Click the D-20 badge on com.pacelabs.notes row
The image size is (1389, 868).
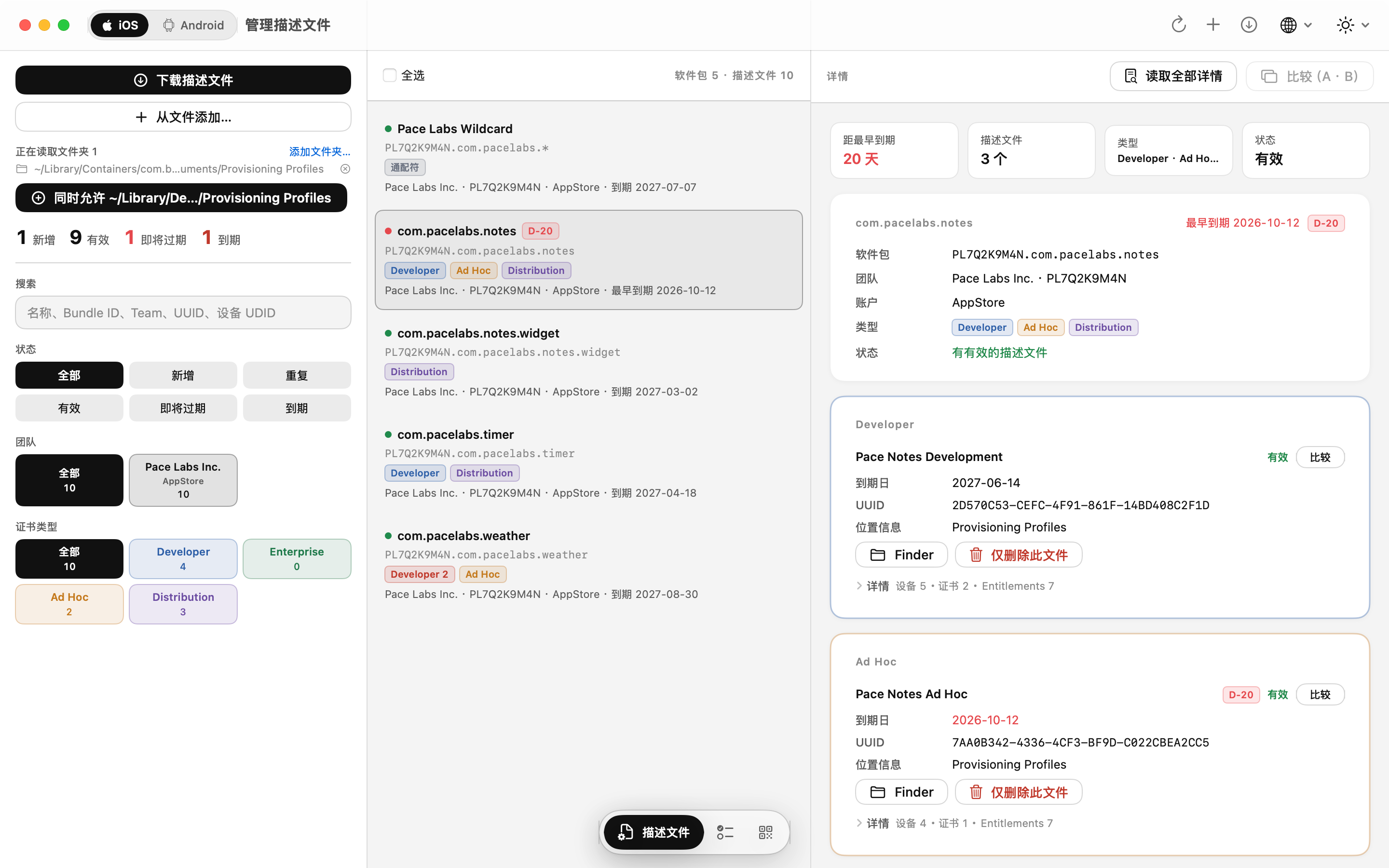[540, 231]
